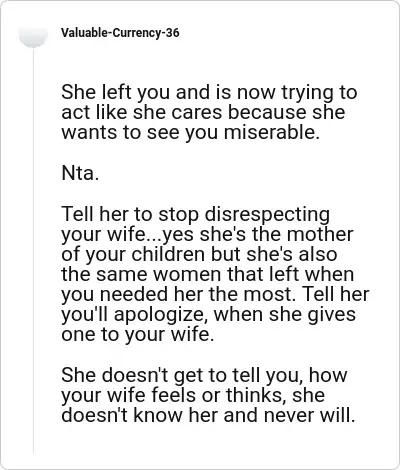Click the phrase "your wife...yes"
This screenshot has width=400, height=470.
tap(127, 235)
